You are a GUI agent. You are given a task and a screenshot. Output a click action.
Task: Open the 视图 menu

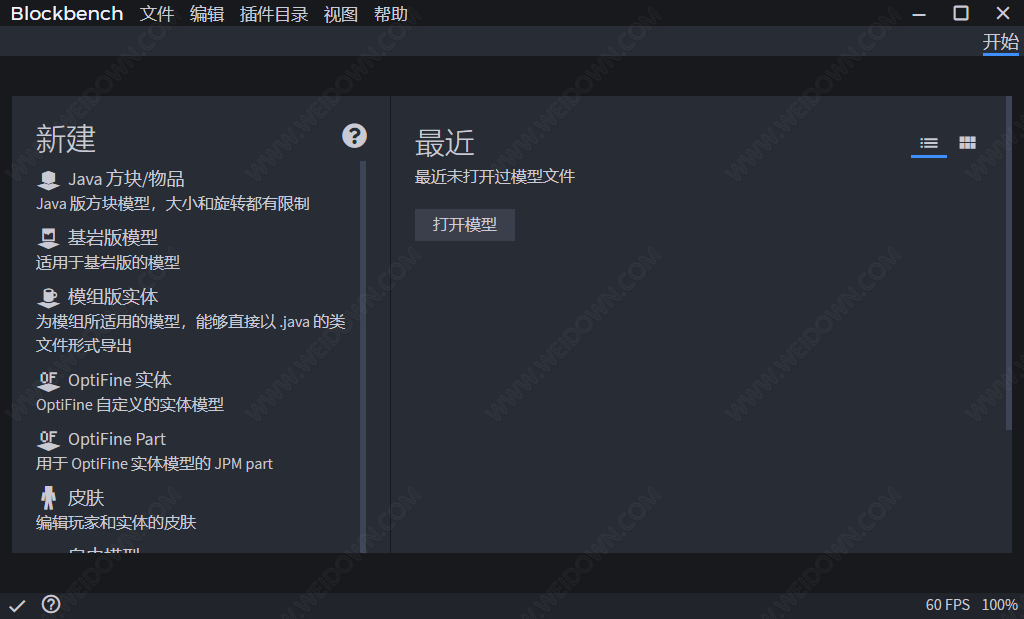341,14
